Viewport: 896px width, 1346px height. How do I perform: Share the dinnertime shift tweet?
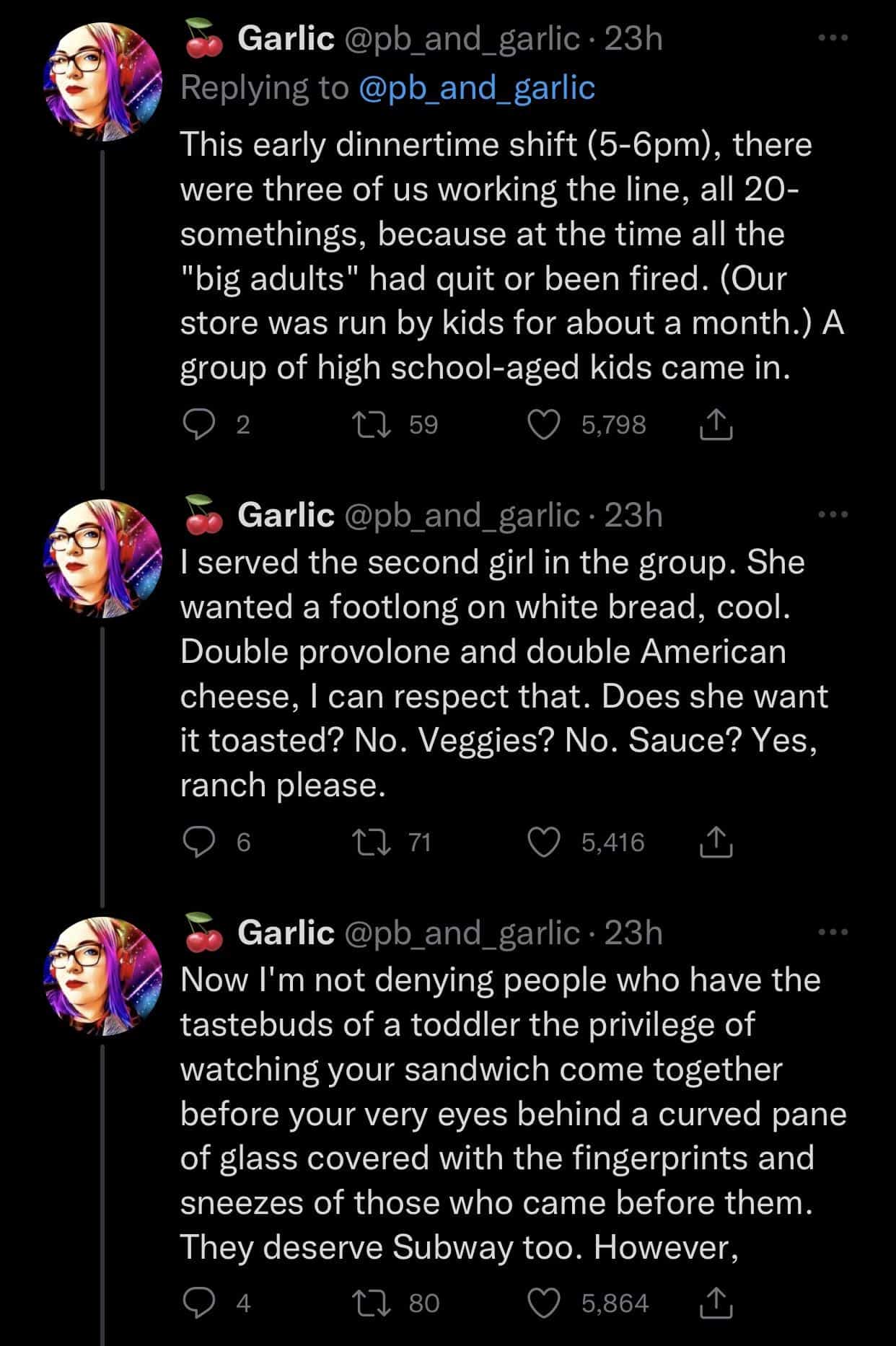point(716,425)
